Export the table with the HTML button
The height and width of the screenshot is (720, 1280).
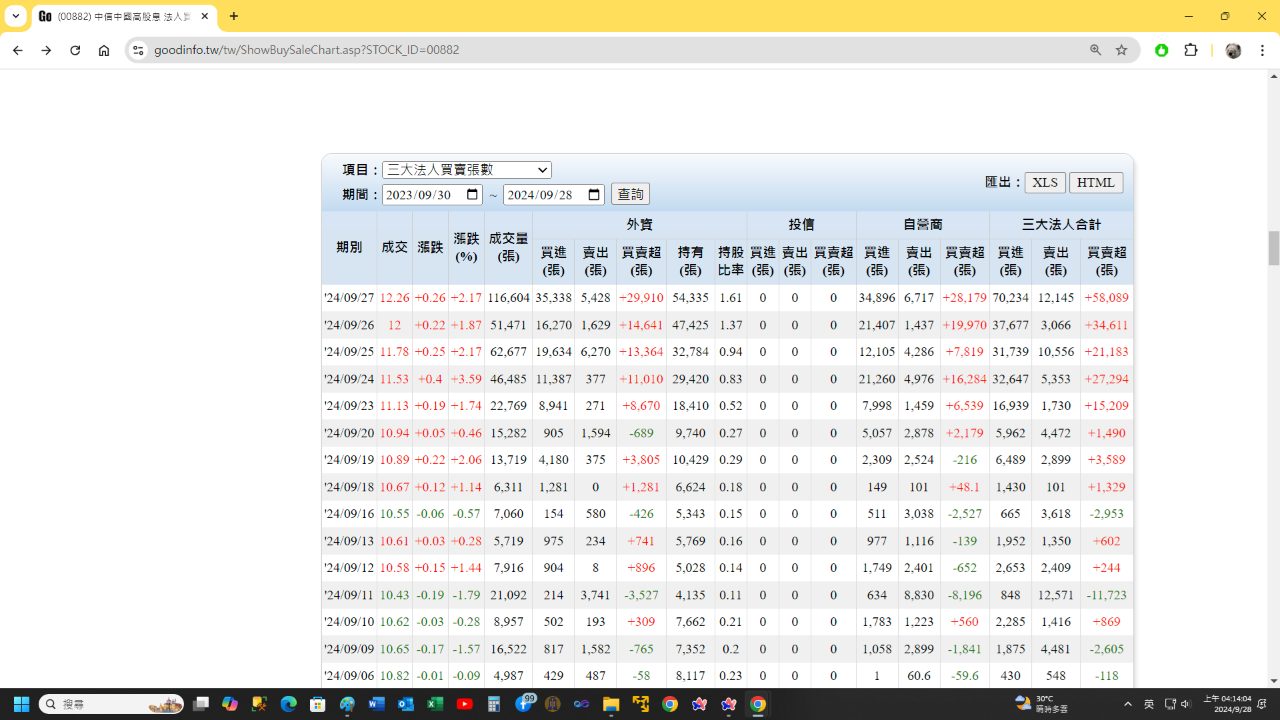pos(1096,182)
